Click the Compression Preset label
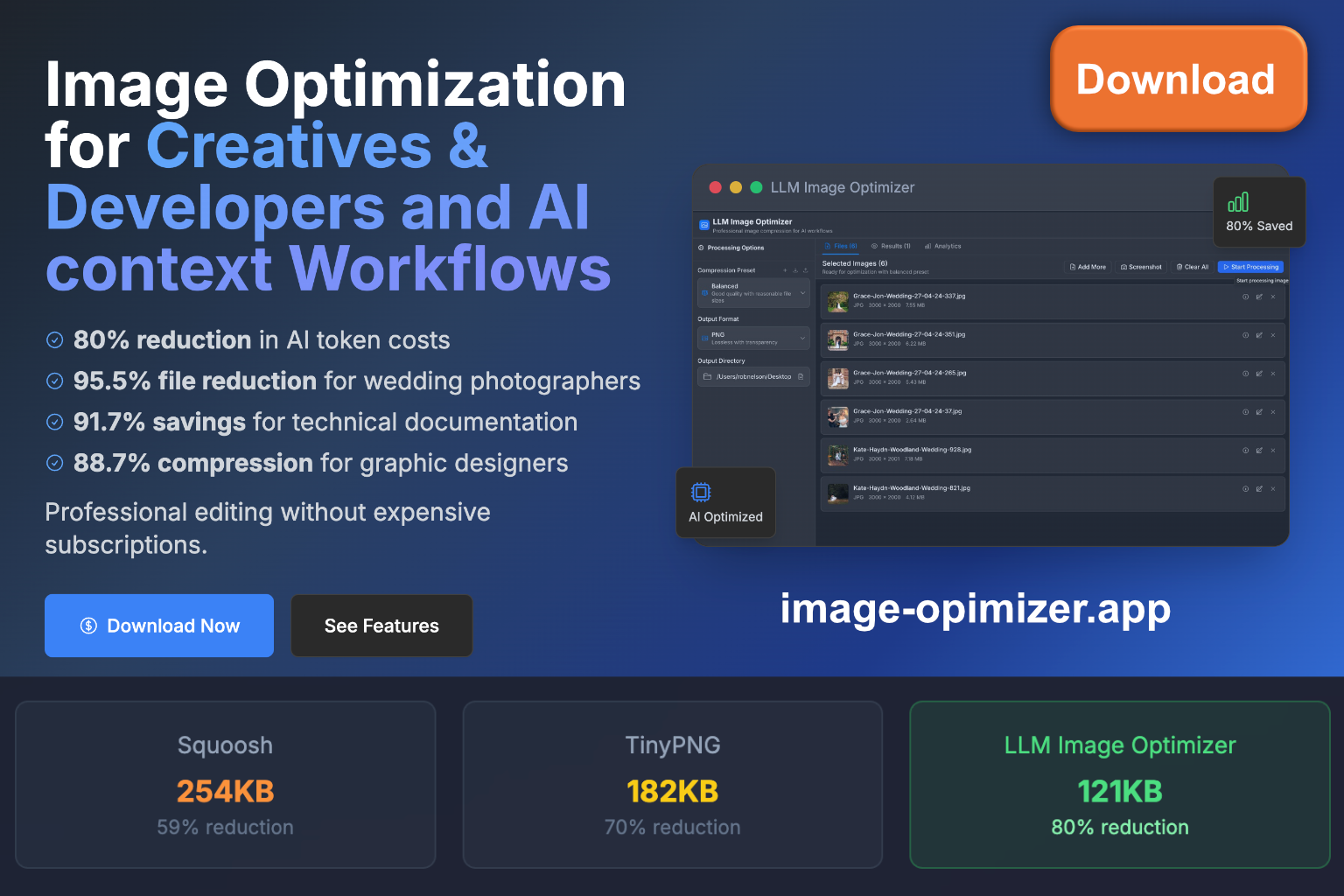Image resolution: width=1344 pixels, height=896 pixels. pyautogui.click(x=726, y=270)
